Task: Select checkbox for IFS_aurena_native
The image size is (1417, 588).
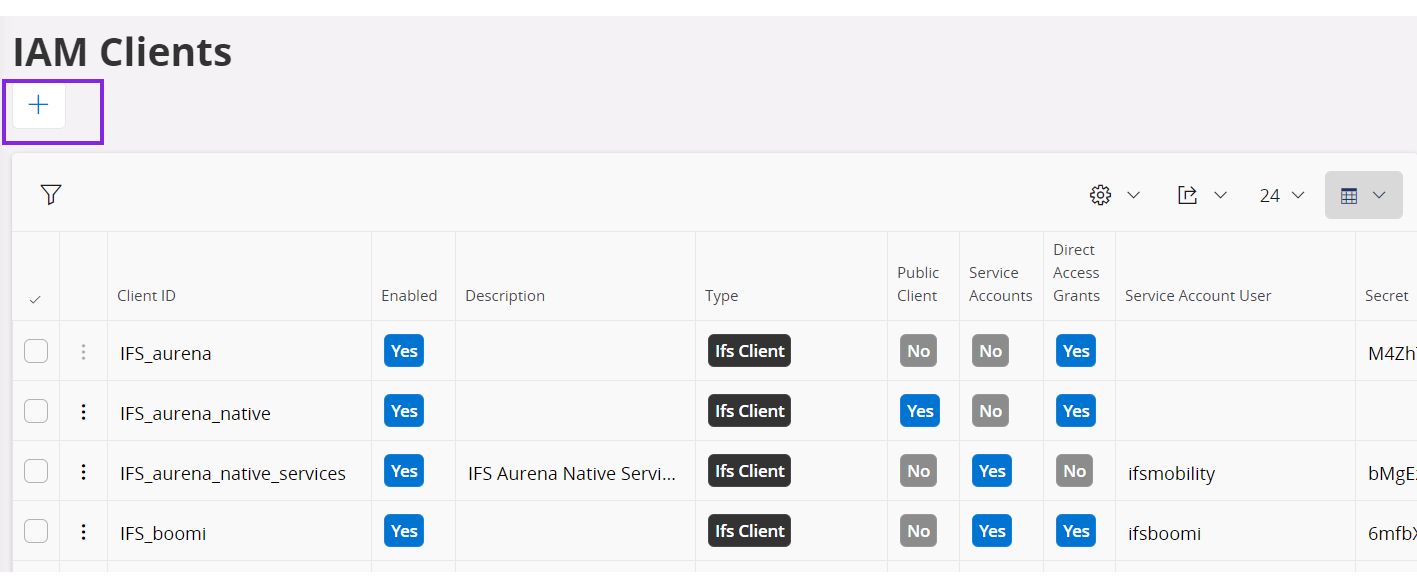Action: coord(36,411)
